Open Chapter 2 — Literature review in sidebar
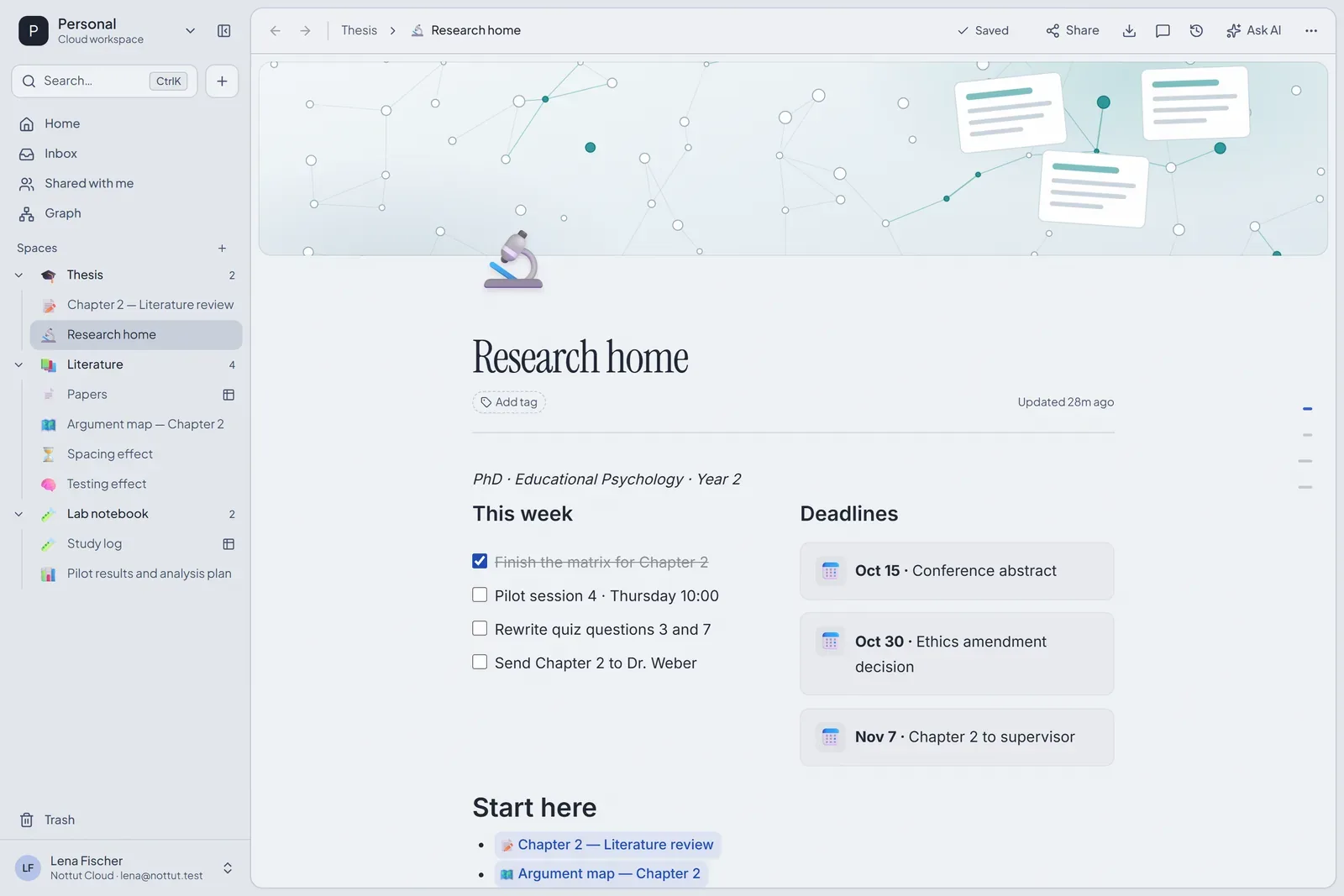Screen dimensions: 1344x896 point(136,306)
